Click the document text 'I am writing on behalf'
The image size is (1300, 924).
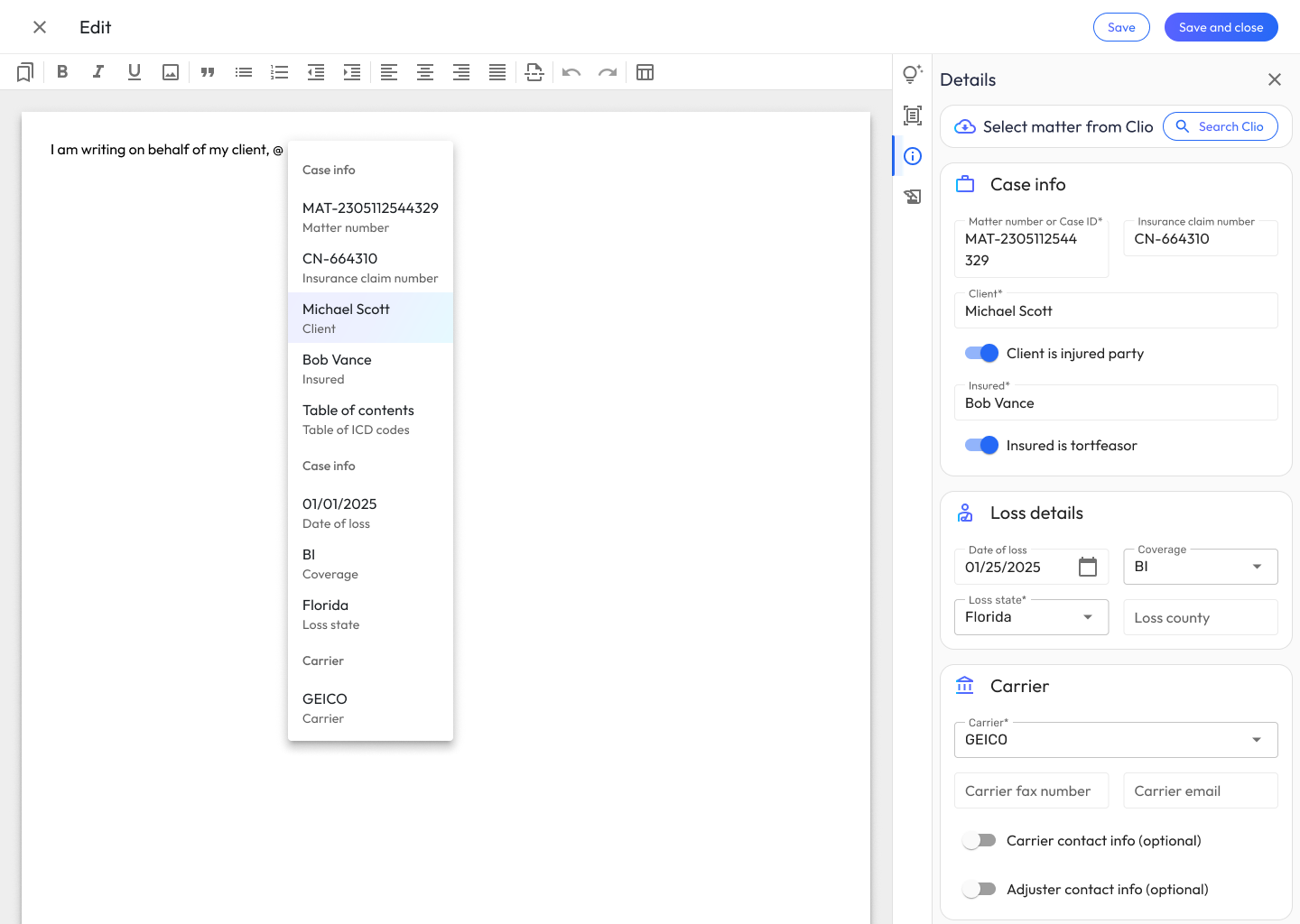click(x=119, y=150)
